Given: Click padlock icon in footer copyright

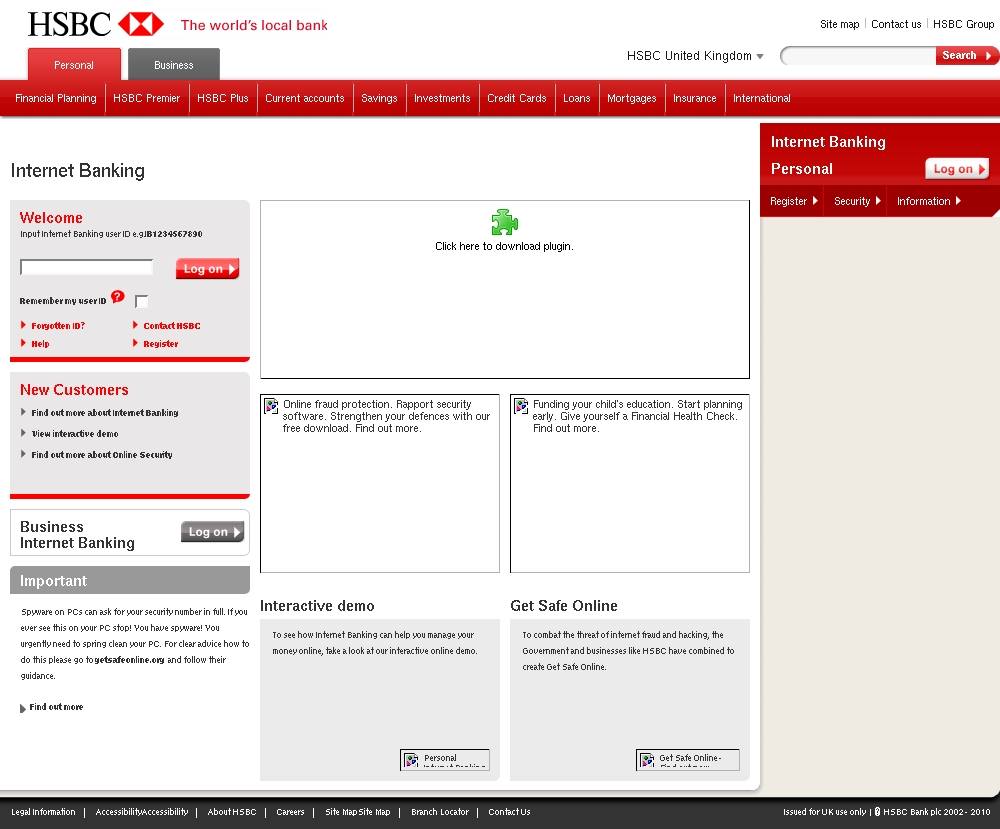Looking at the screenshot, I should pos(878,812).
